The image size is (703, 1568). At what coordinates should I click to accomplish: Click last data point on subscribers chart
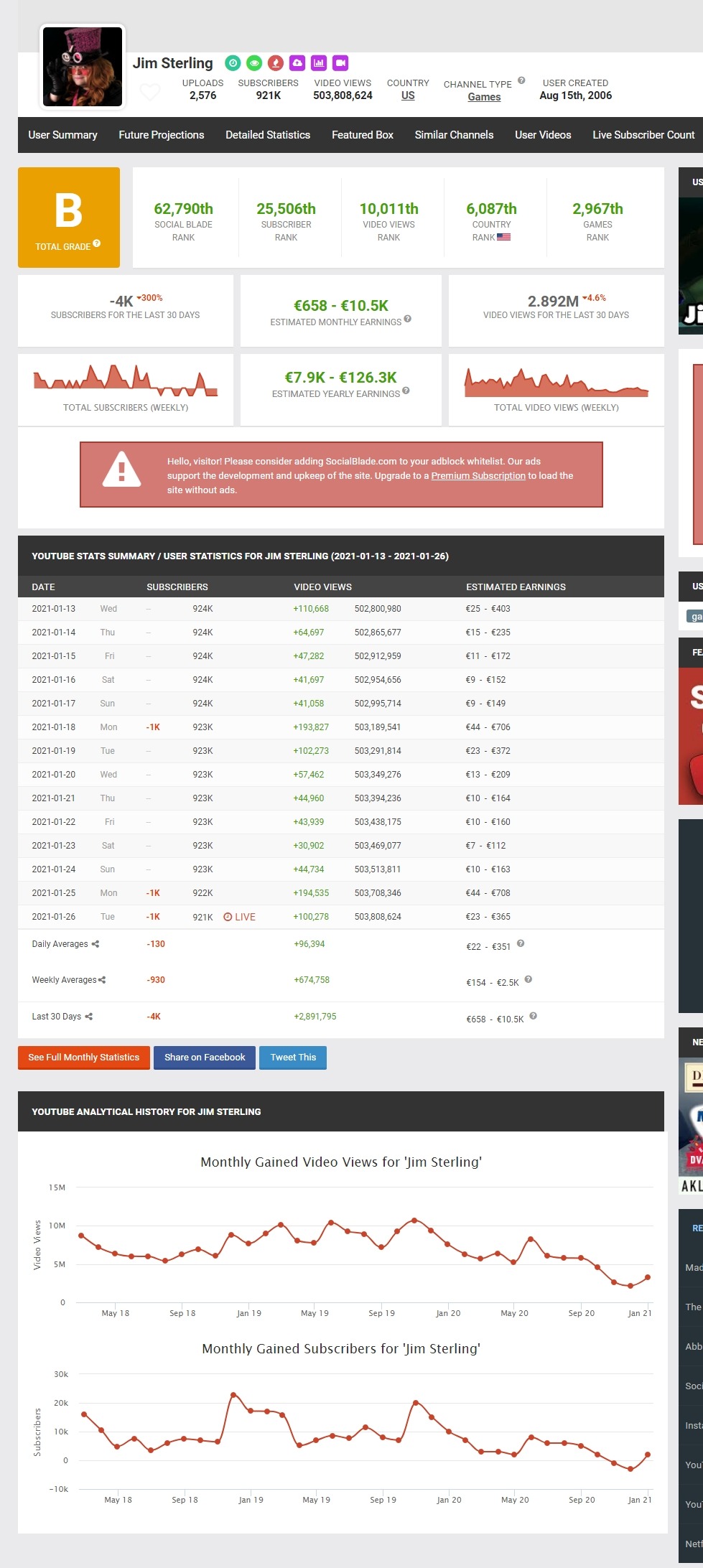[x=648, y=1455]
